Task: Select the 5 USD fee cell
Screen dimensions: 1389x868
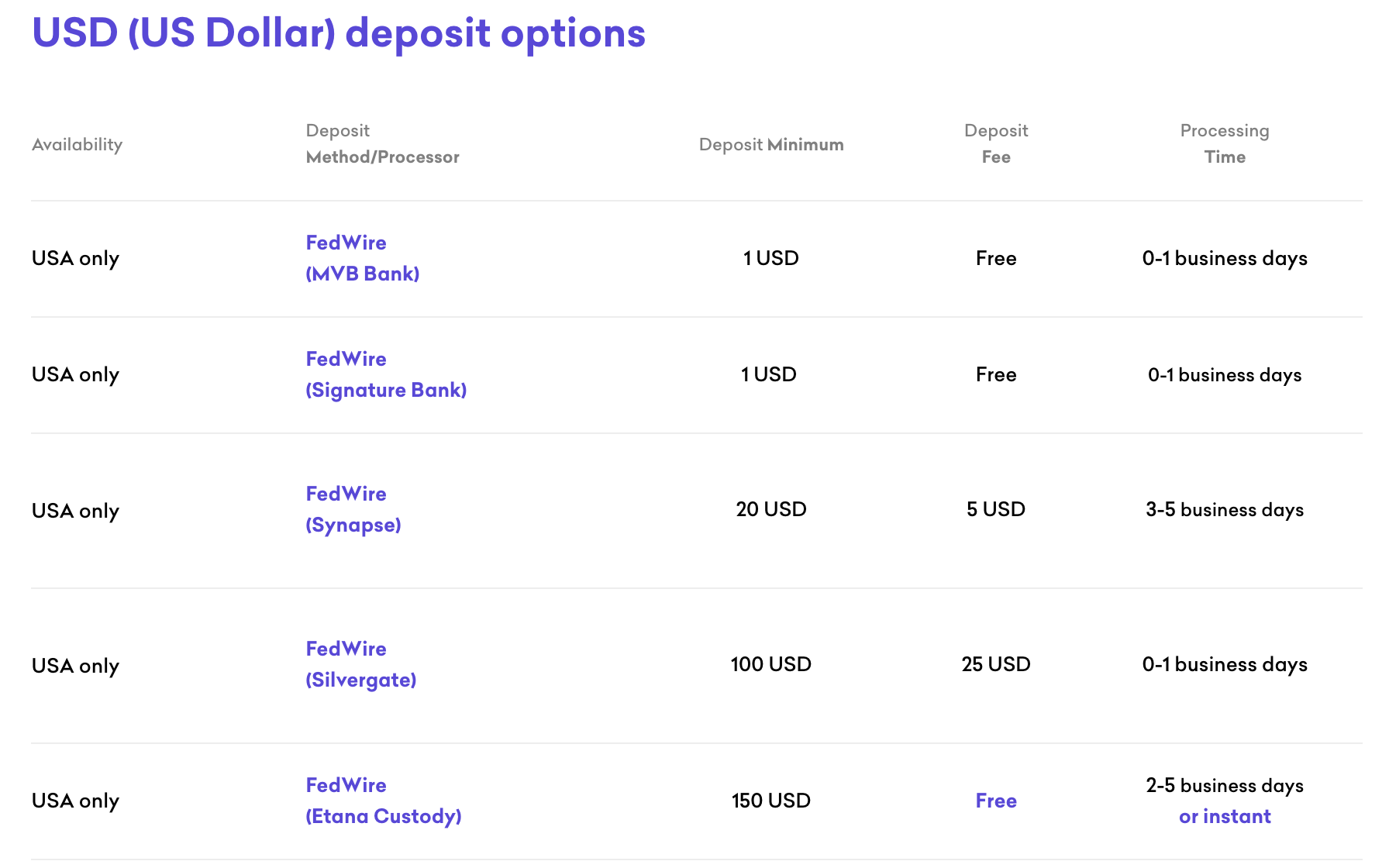Action: click(x=996, y=509)
